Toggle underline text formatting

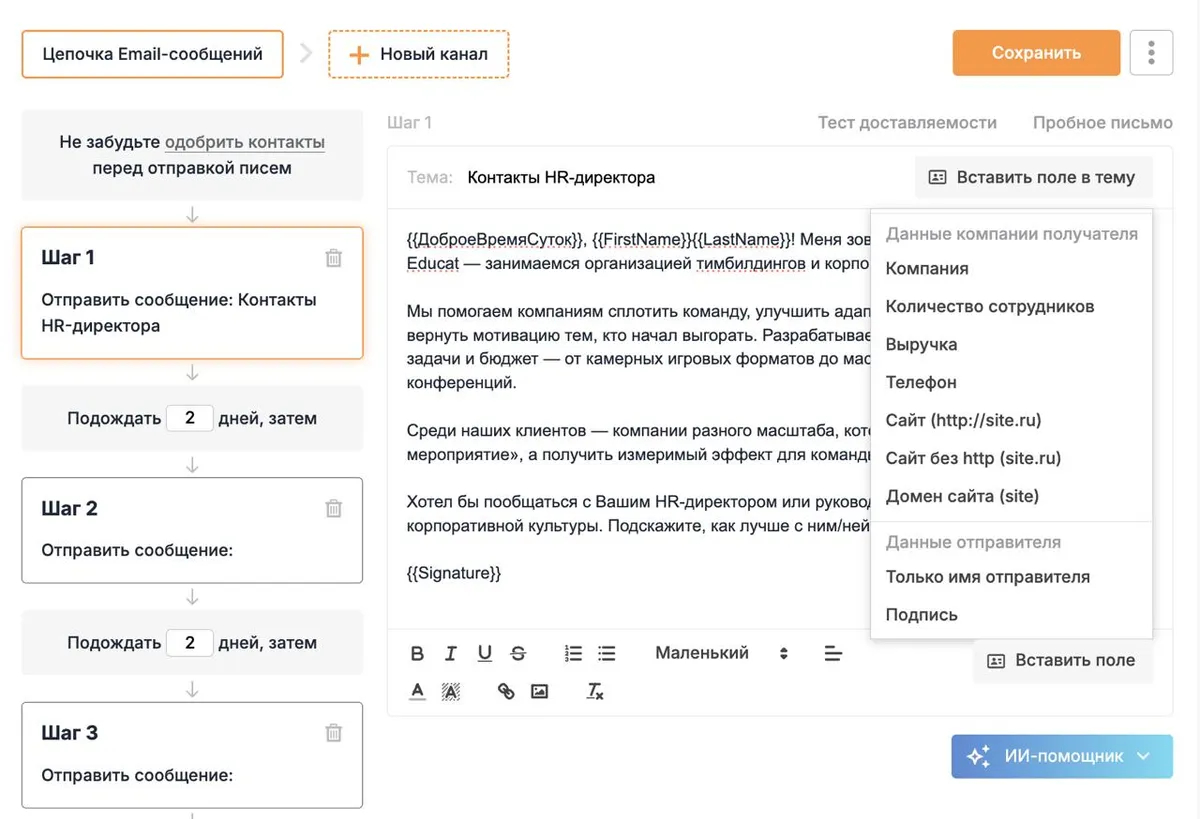pyautogui.click(x=485, y=654)
